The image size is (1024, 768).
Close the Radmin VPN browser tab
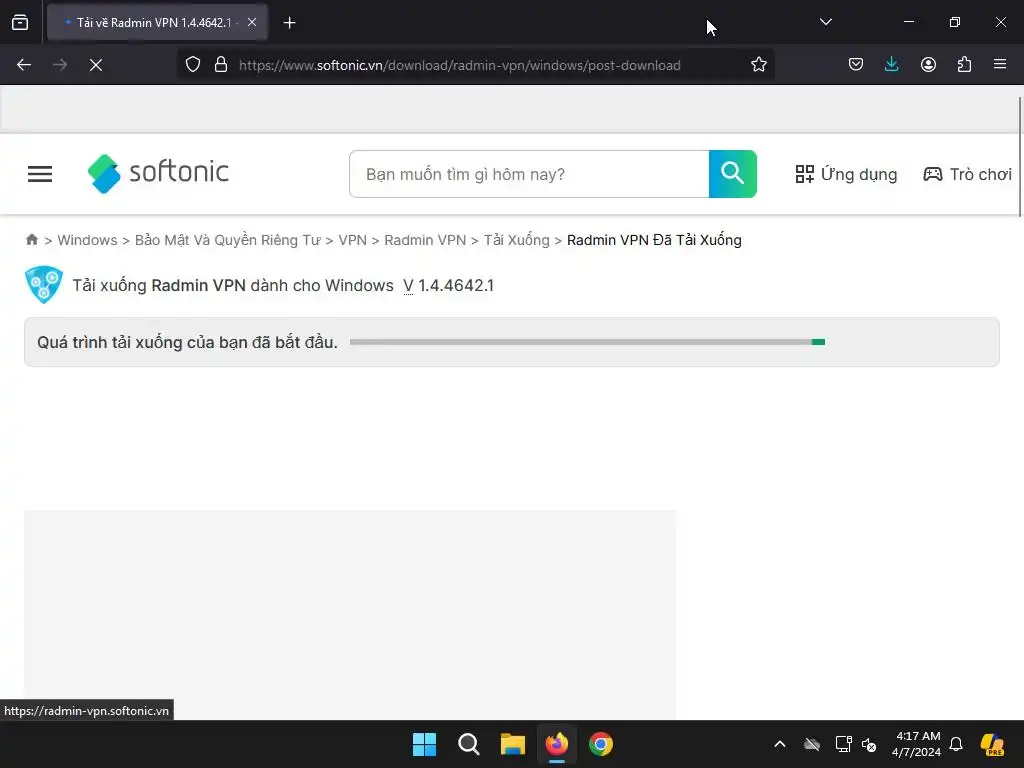(252, 22)
